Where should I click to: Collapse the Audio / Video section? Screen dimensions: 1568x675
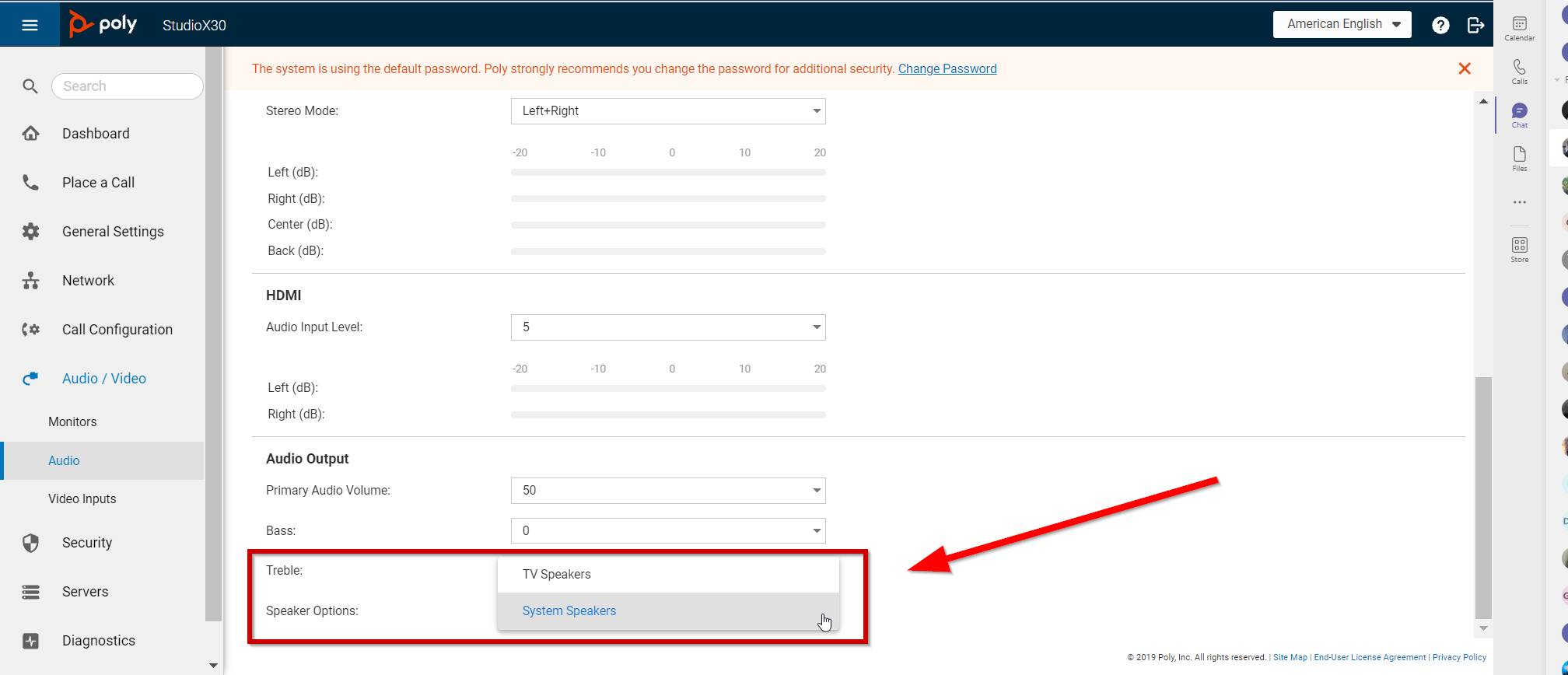(104, 379)
